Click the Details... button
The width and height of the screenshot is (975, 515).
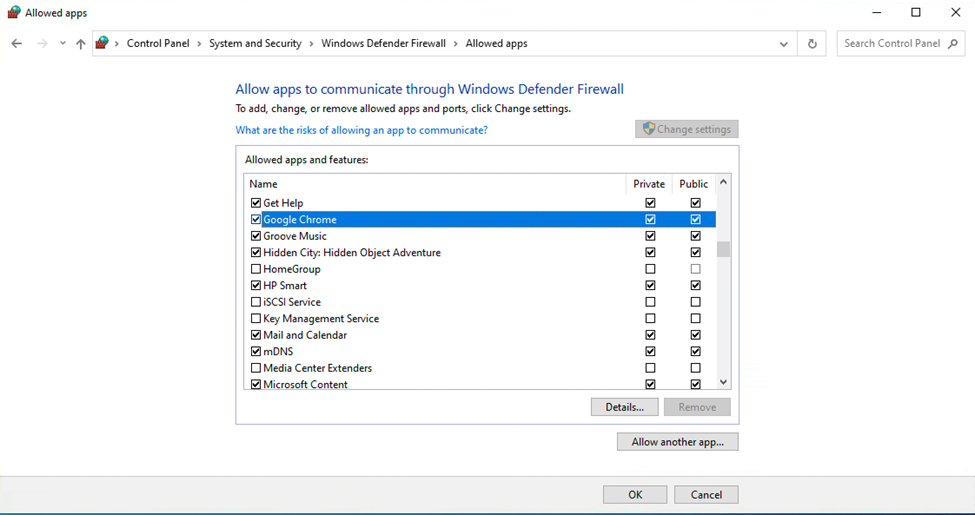point(625,407)
